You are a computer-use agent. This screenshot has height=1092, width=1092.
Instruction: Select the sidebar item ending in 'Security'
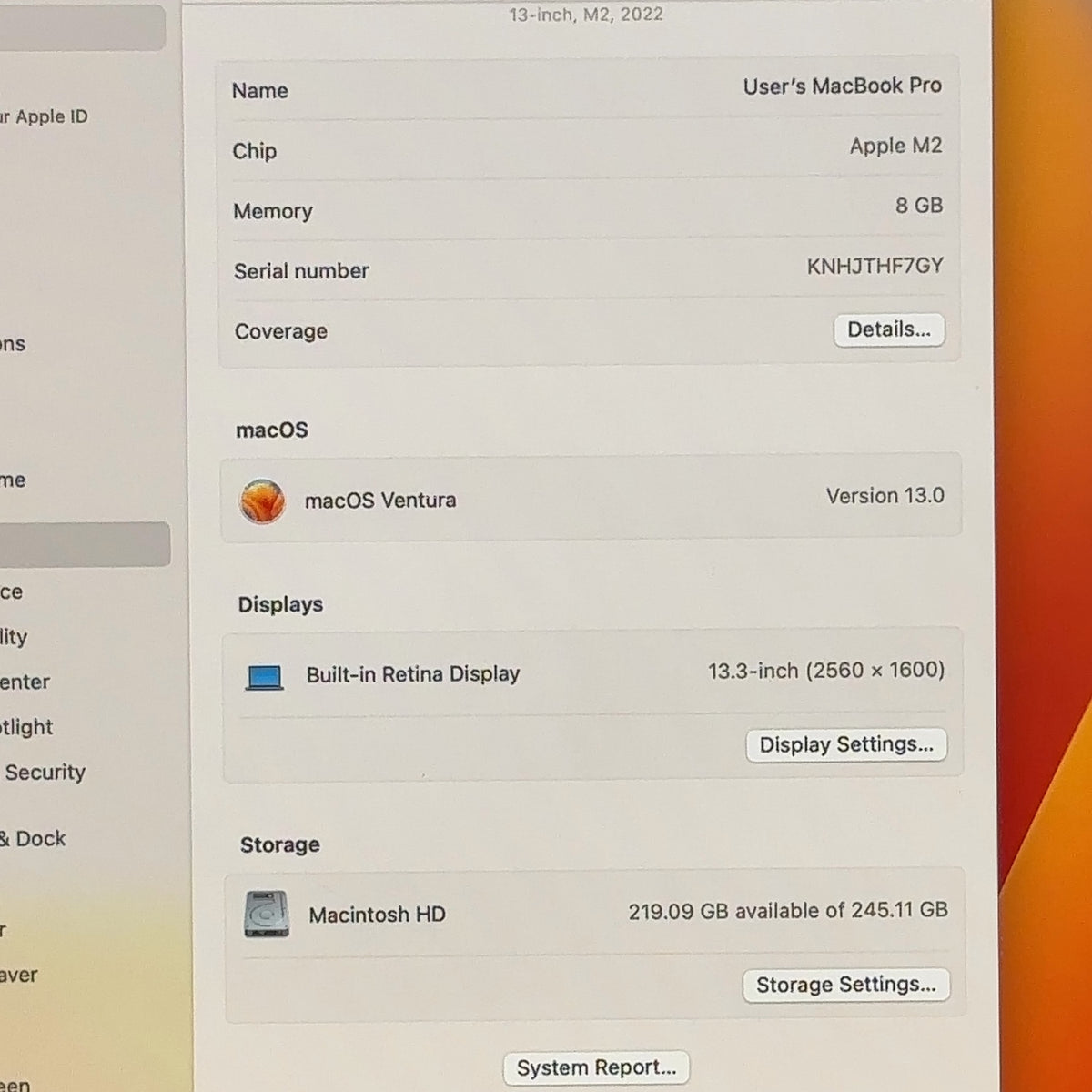44,772
